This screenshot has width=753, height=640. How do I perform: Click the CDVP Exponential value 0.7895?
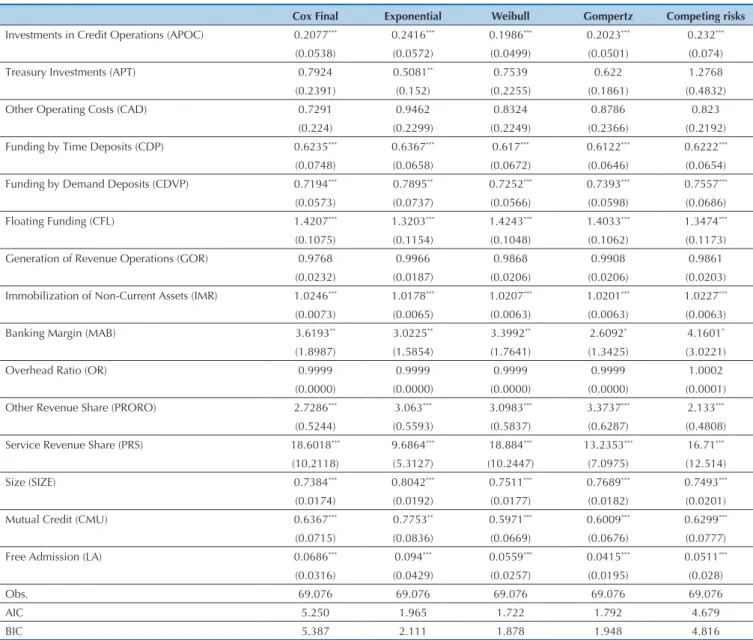413,184
